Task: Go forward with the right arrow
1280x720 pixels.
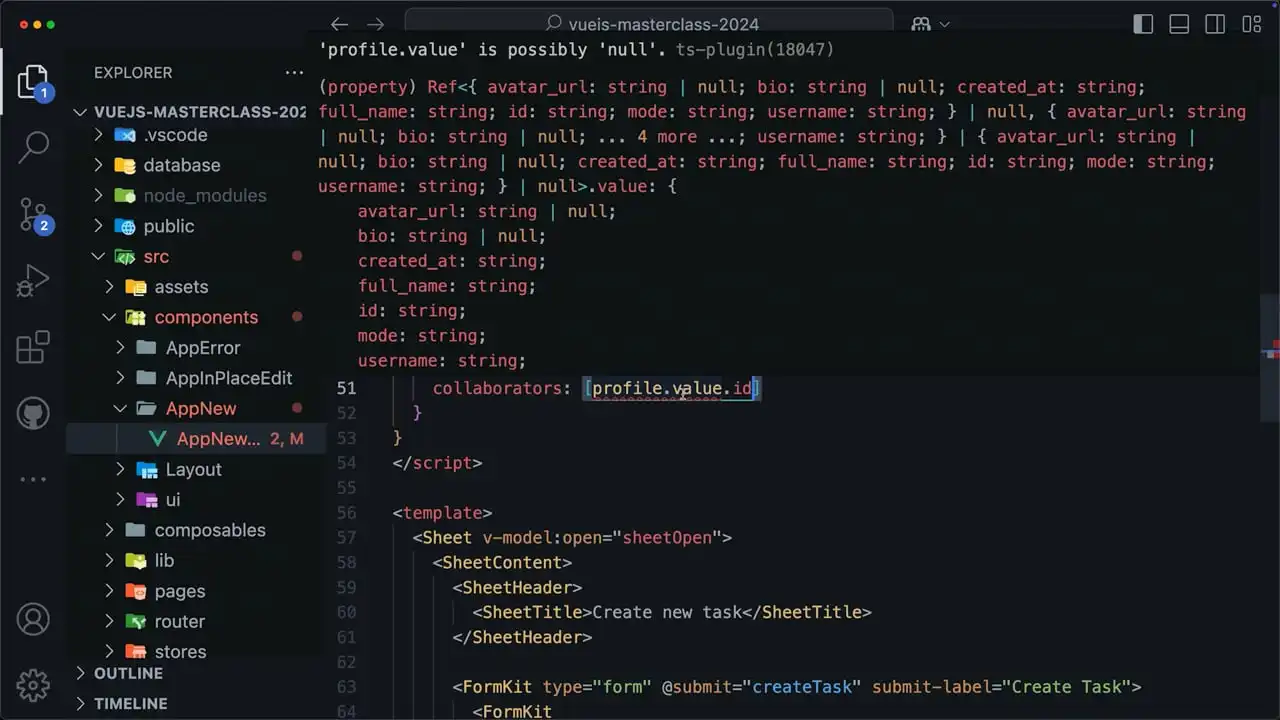Action: pos(375,24)
